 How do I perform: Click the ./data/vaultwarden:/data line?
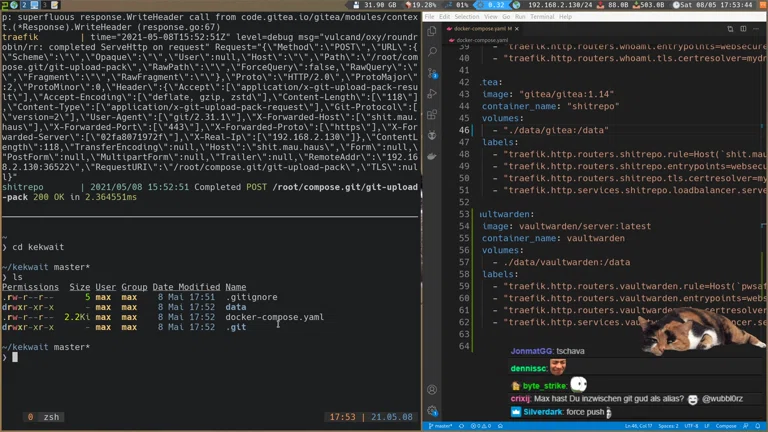[567, 263]
